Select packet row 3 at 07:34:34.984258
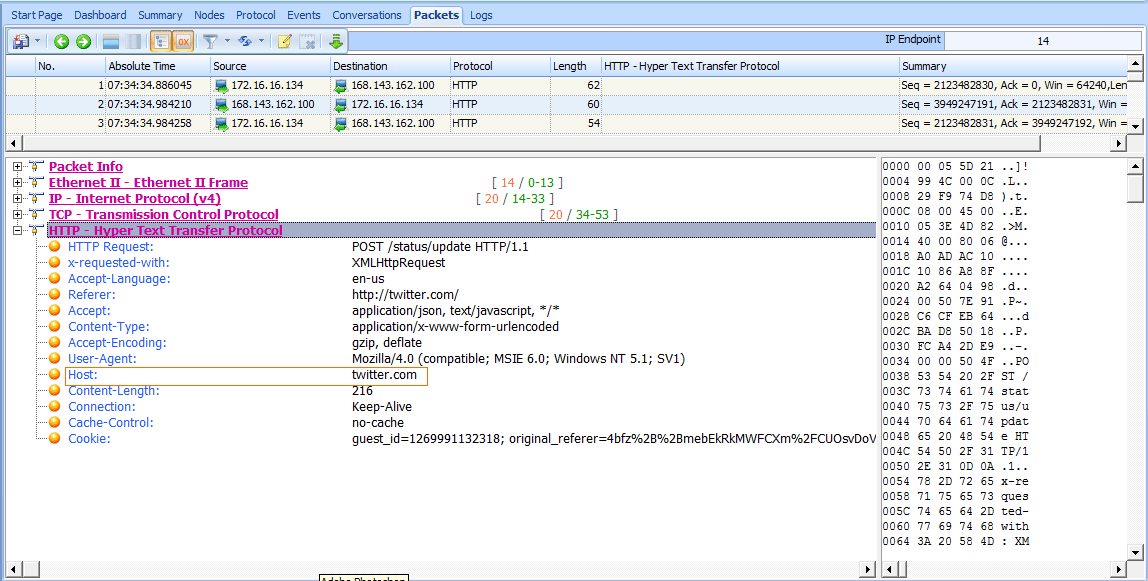The height and width of the screenshot is (581, 1148). pos(566,124)
